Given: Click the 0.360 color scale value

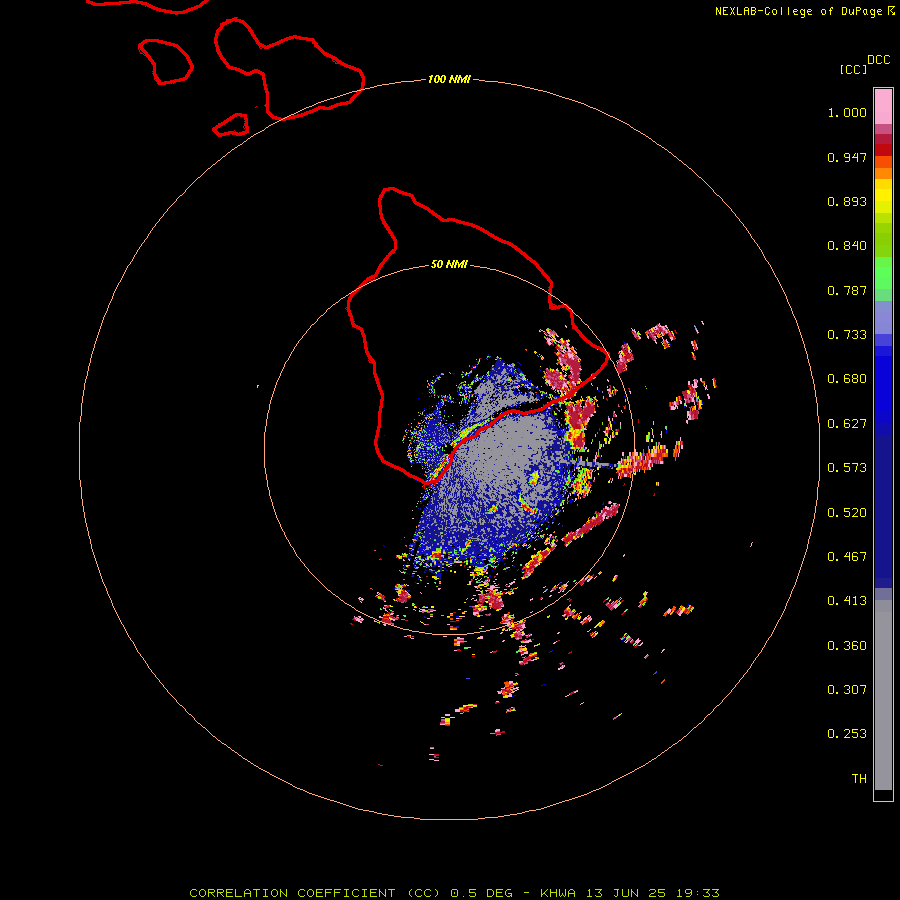Looking at the screenshot, I should pyautogui.click(x=847, y=646).
